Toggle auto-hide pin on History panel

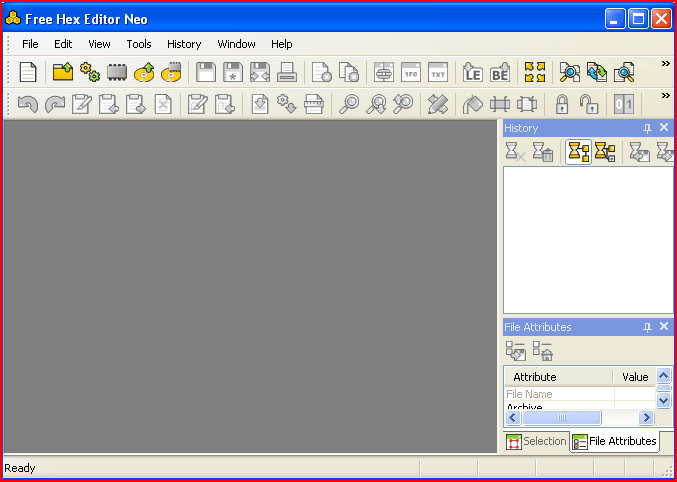(647, 128)
